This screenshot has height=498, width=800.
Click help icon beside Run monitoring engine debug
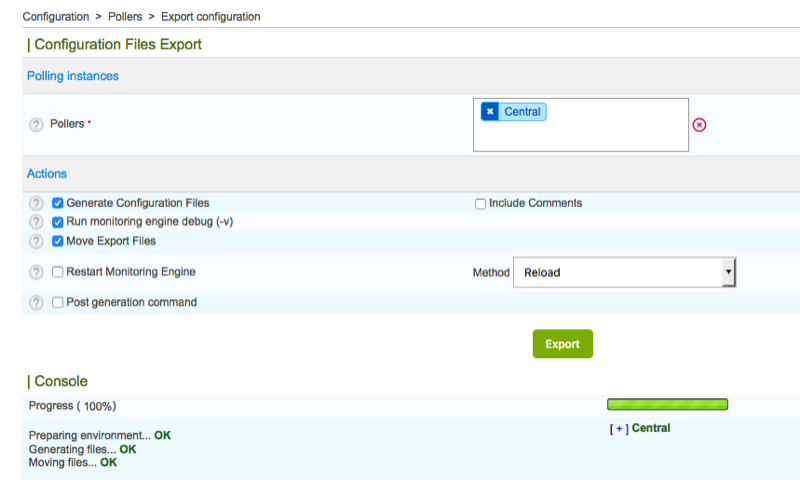click(37, 222)
